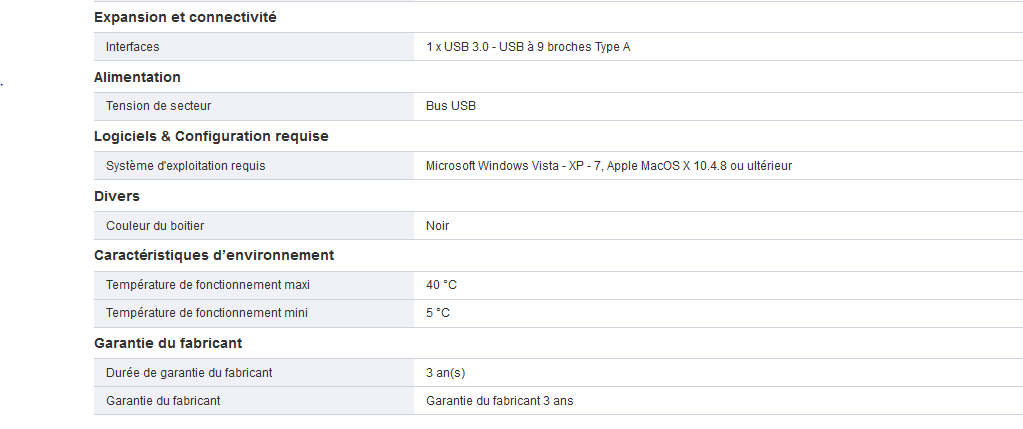Select the 'Couleur du boitier' label

[155, 226]
